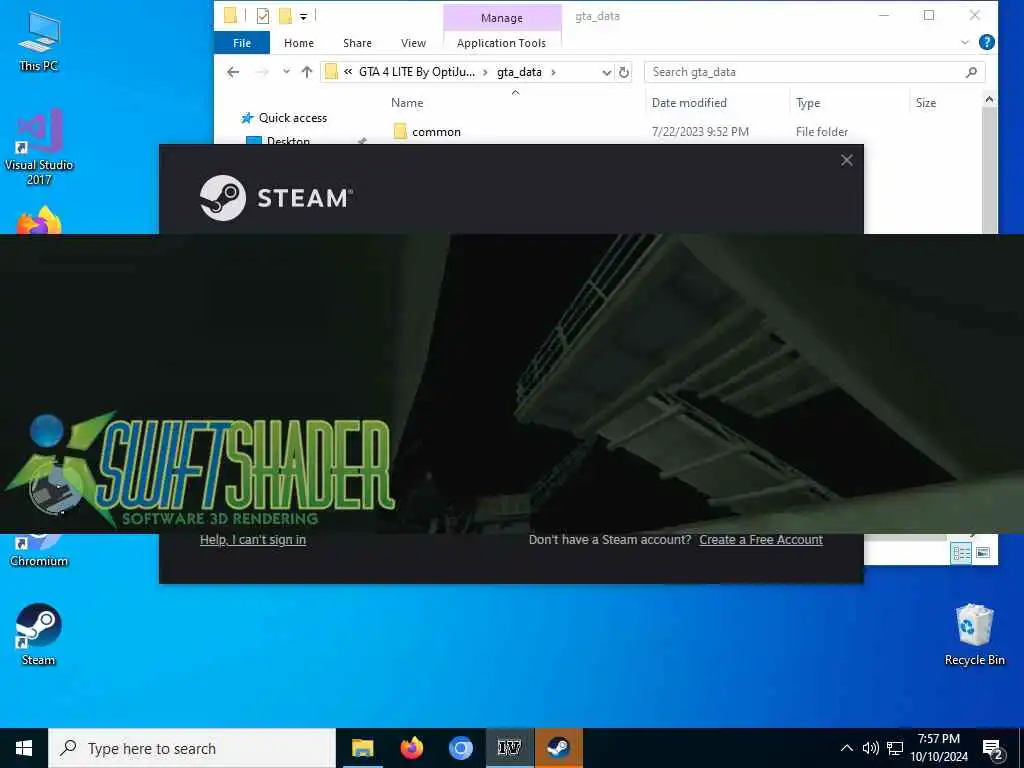Open recent locations dropdown in Explorer
The height and width of the screenshot is (768, 1024).
point(286,72)
